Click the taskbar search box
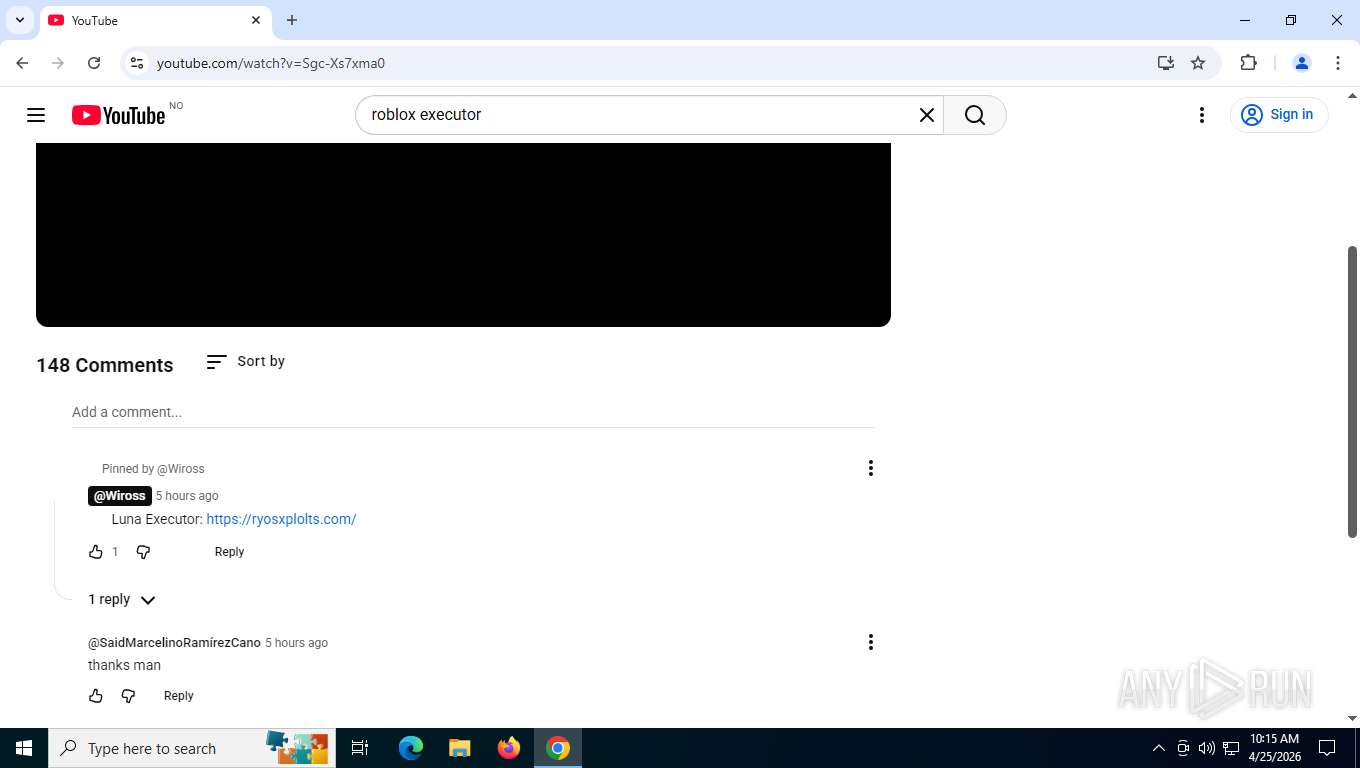The width and height of the screenshot is (1360, 768). 192,748
